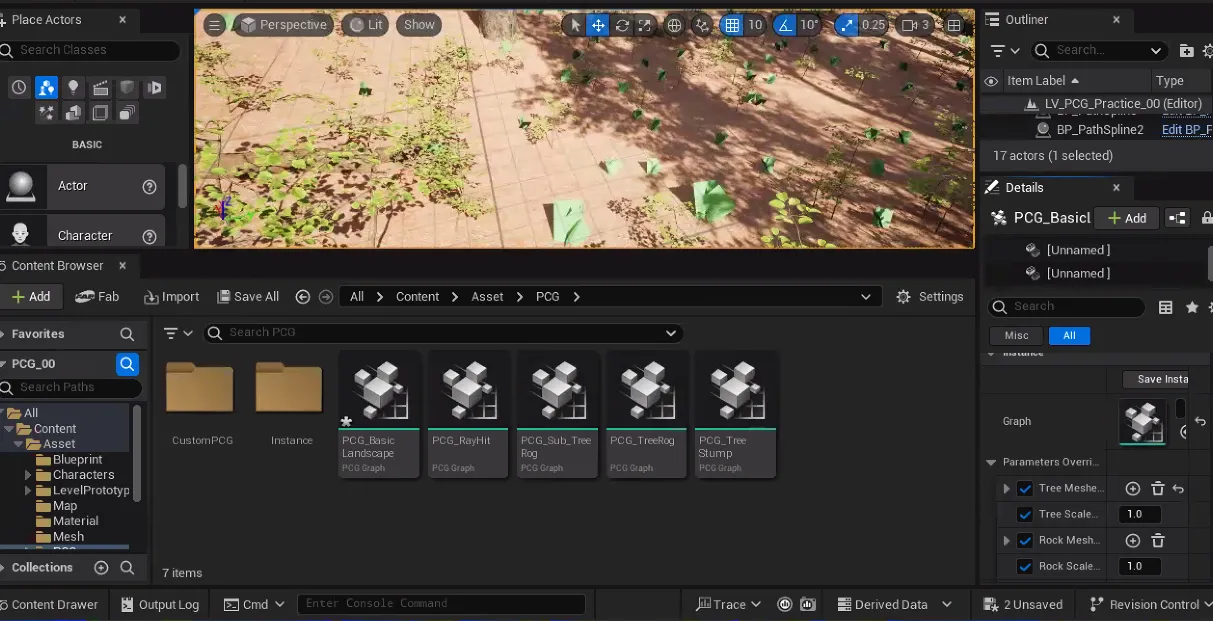Screen dimensions: 1213x621
Task: Switch the world/local coordinate space globe
Action: tap(675, 26)
